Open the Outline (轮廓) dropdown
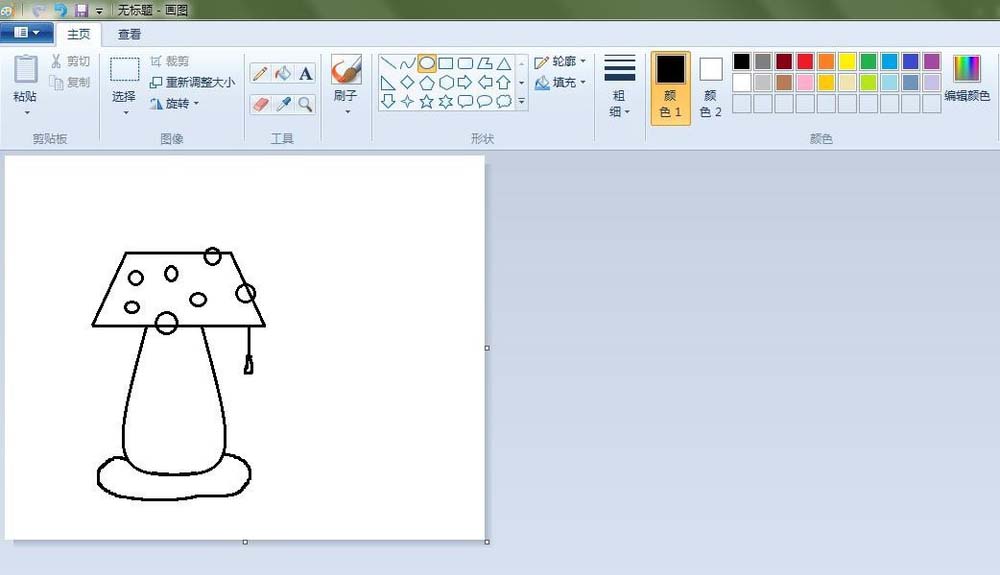Image resolution: width=1000 pixels, height=575 pixels. [x=582, y=61]
